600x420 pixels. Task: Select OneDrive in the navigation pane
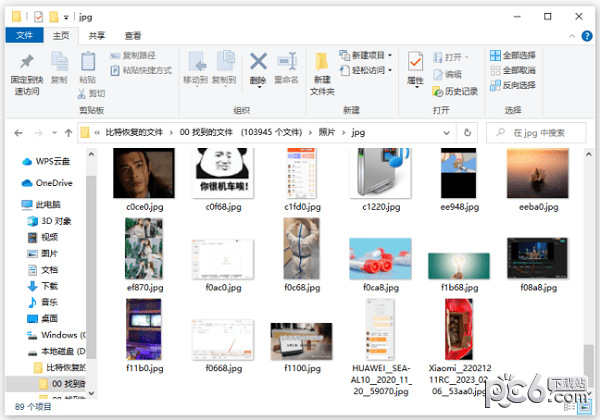47,183
